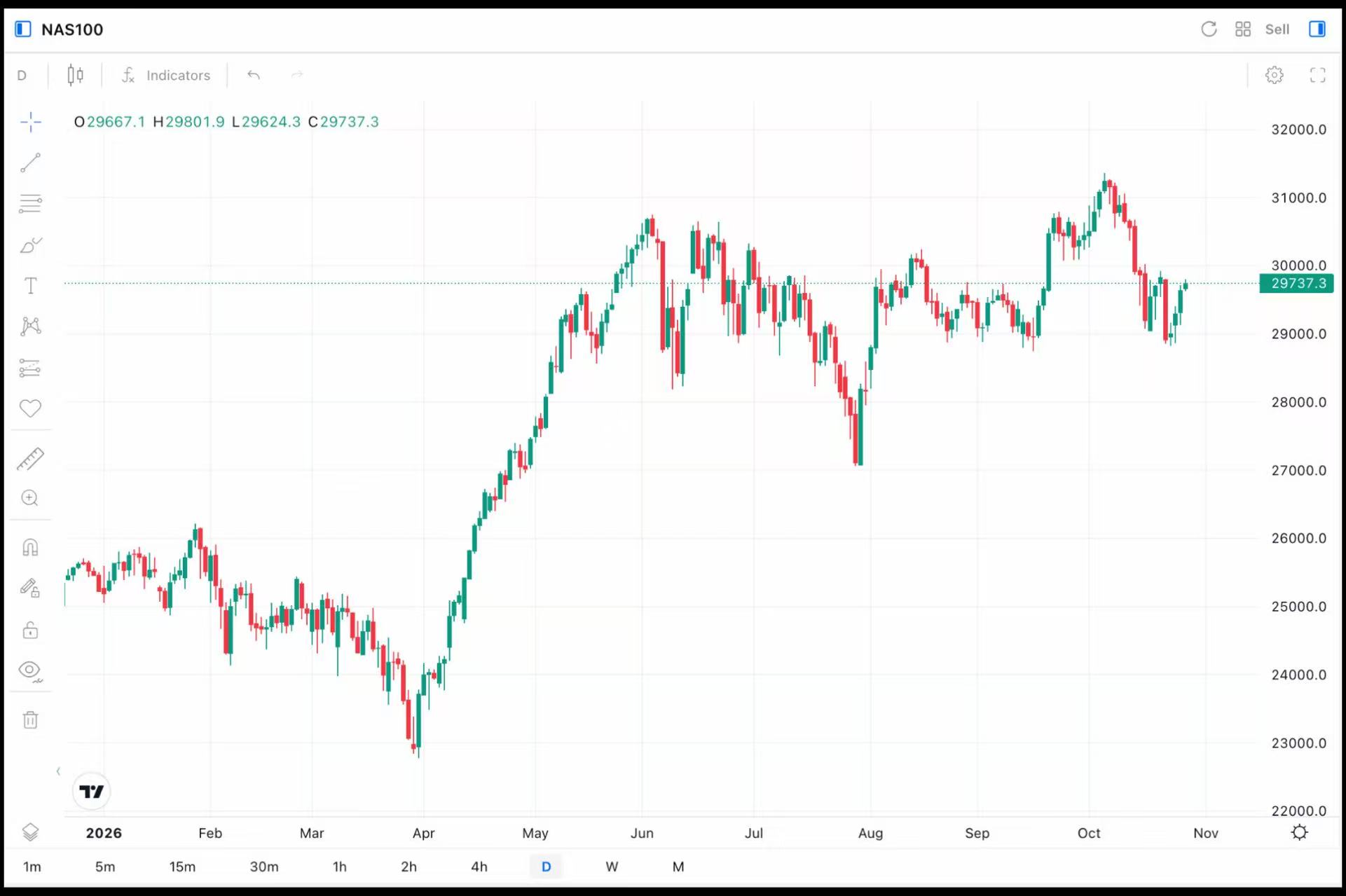Open the grid layout icon
The height and width of the screenshot is (896, 1346).
(1243, 29)
